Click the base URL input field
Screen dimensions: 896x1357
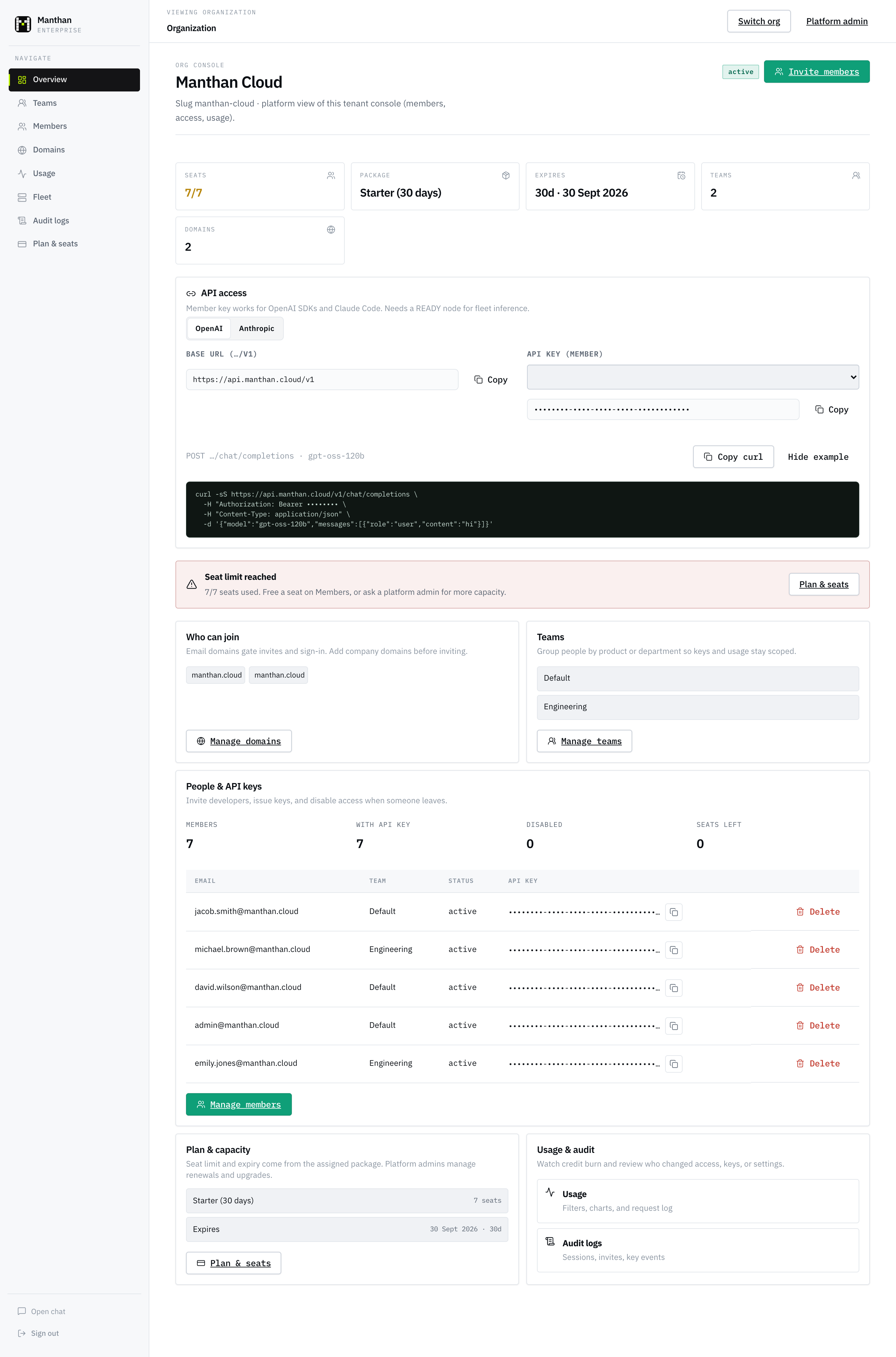322,380
